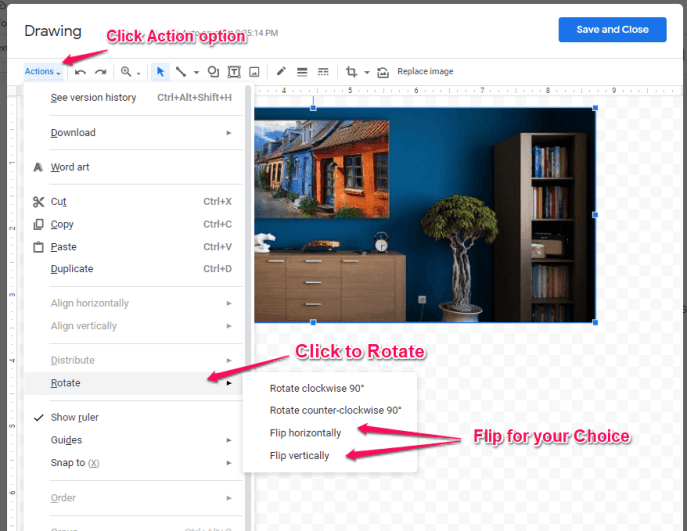Click the bottom-center resize handle
This screenshot has width=687, height=531.
coord(313,322)
